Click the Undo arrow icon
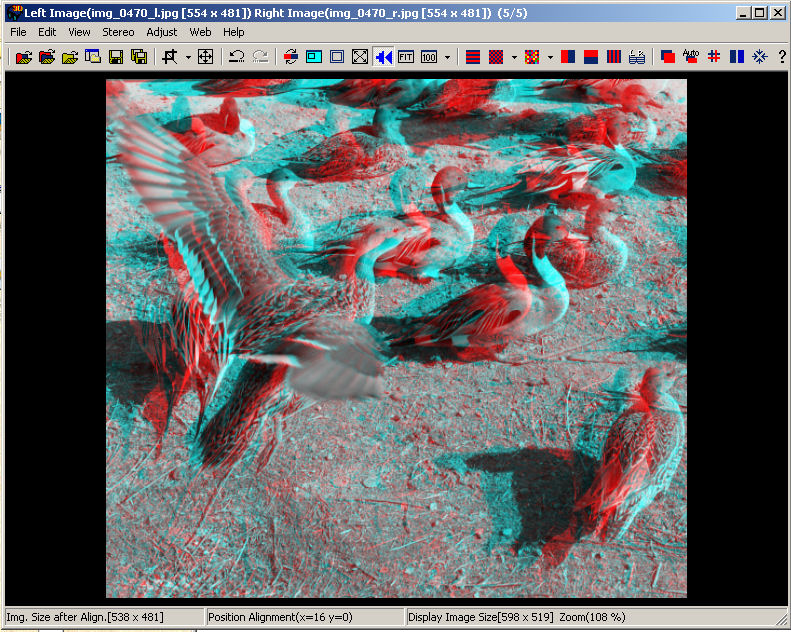791x632 pixels. [x=236, y=57]
